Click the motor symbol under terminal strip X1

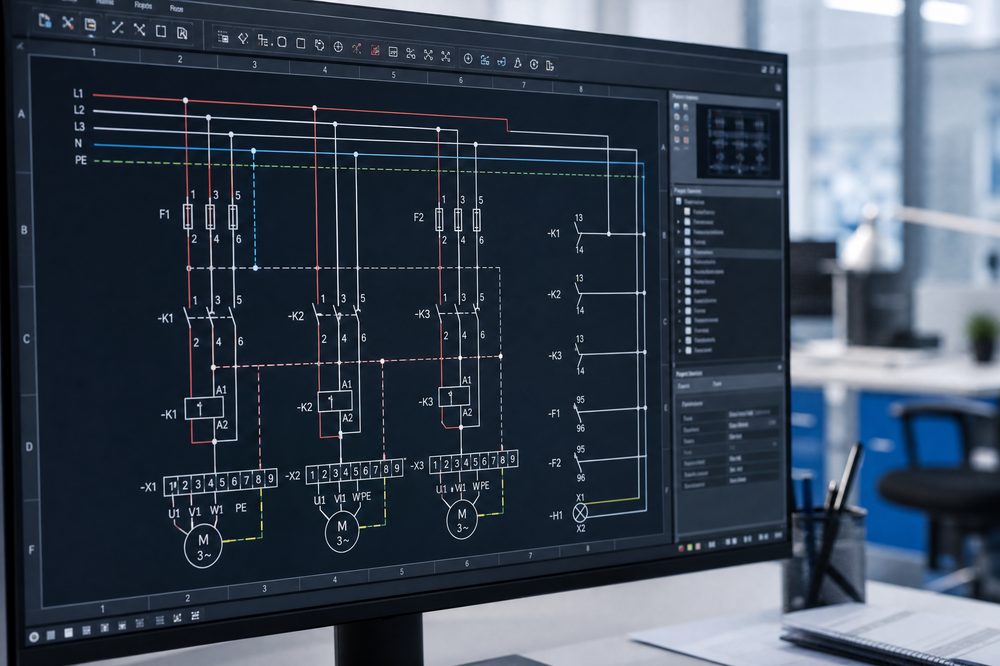(203, 547)
